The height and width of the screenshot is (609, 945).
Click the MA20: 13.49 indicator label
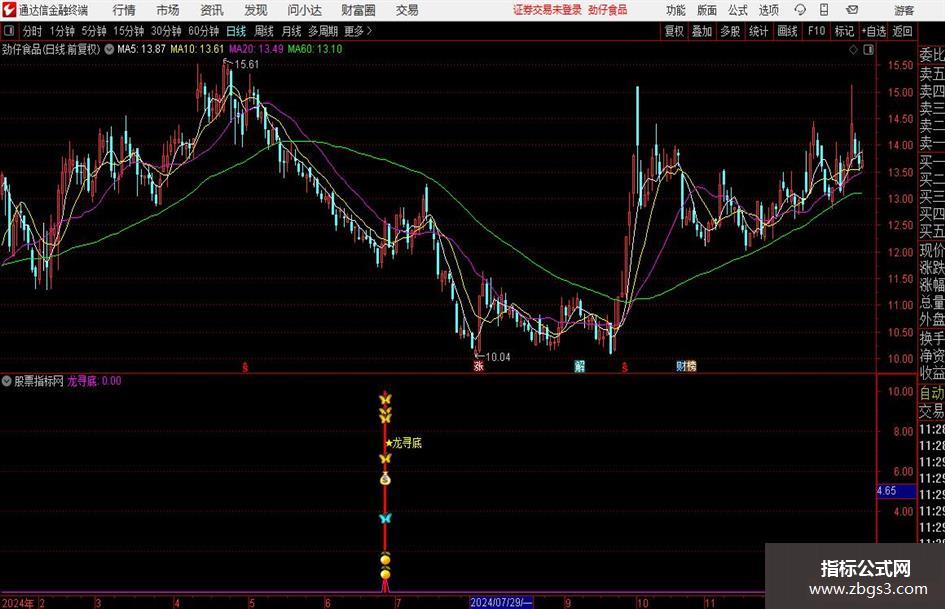256,49
